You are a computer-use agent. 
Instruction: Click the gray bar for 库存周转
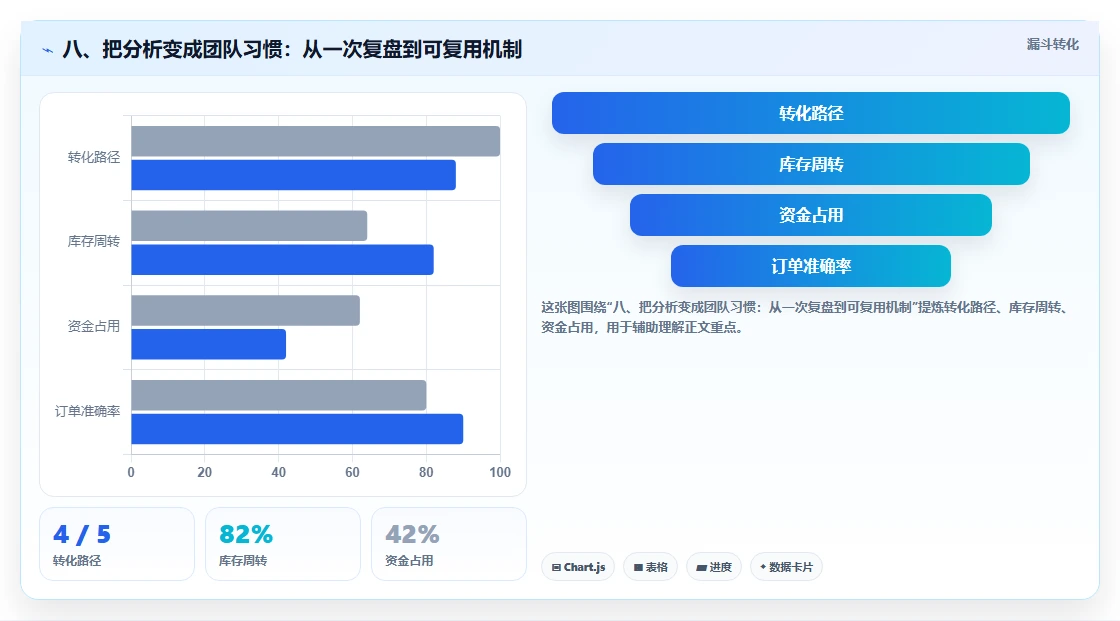249,226
